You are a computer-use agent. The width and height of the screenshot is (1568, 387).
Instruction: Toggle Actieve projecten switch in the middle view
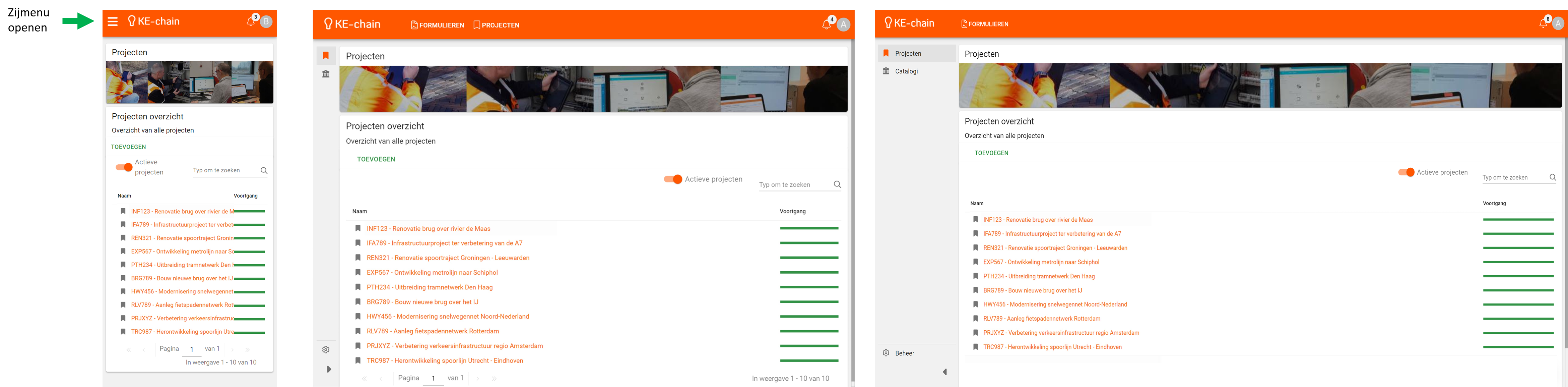pos(673,179)
